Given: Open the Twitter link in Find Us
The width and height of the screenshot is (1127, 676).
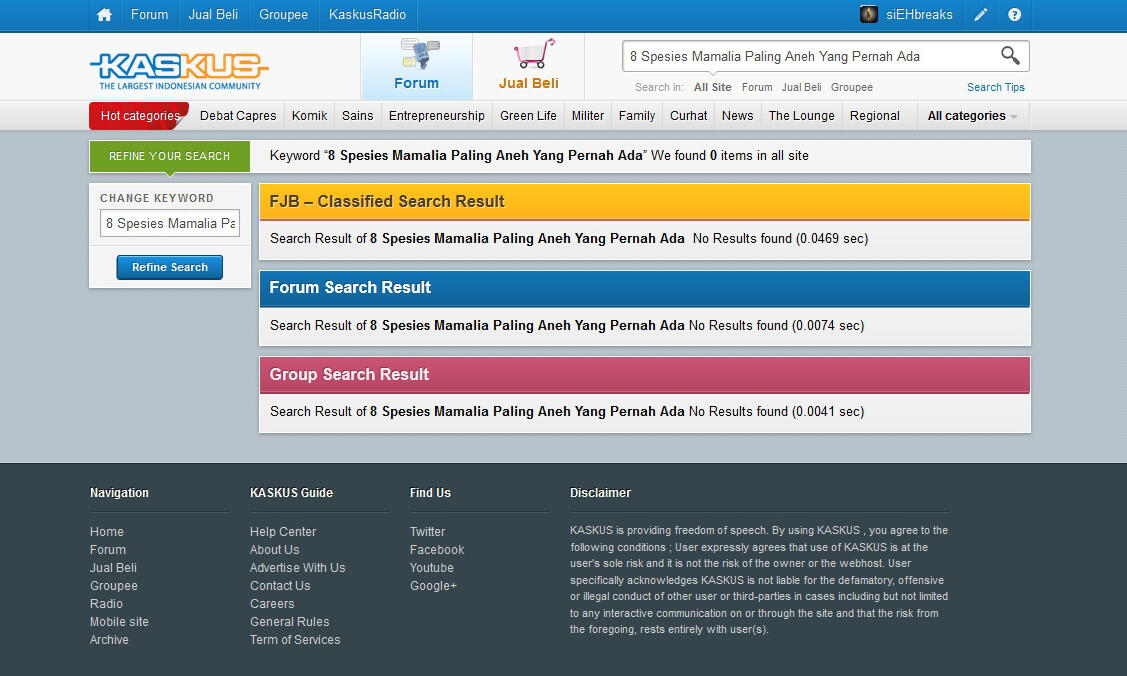Looking at the screenshot, I should 428,532.
